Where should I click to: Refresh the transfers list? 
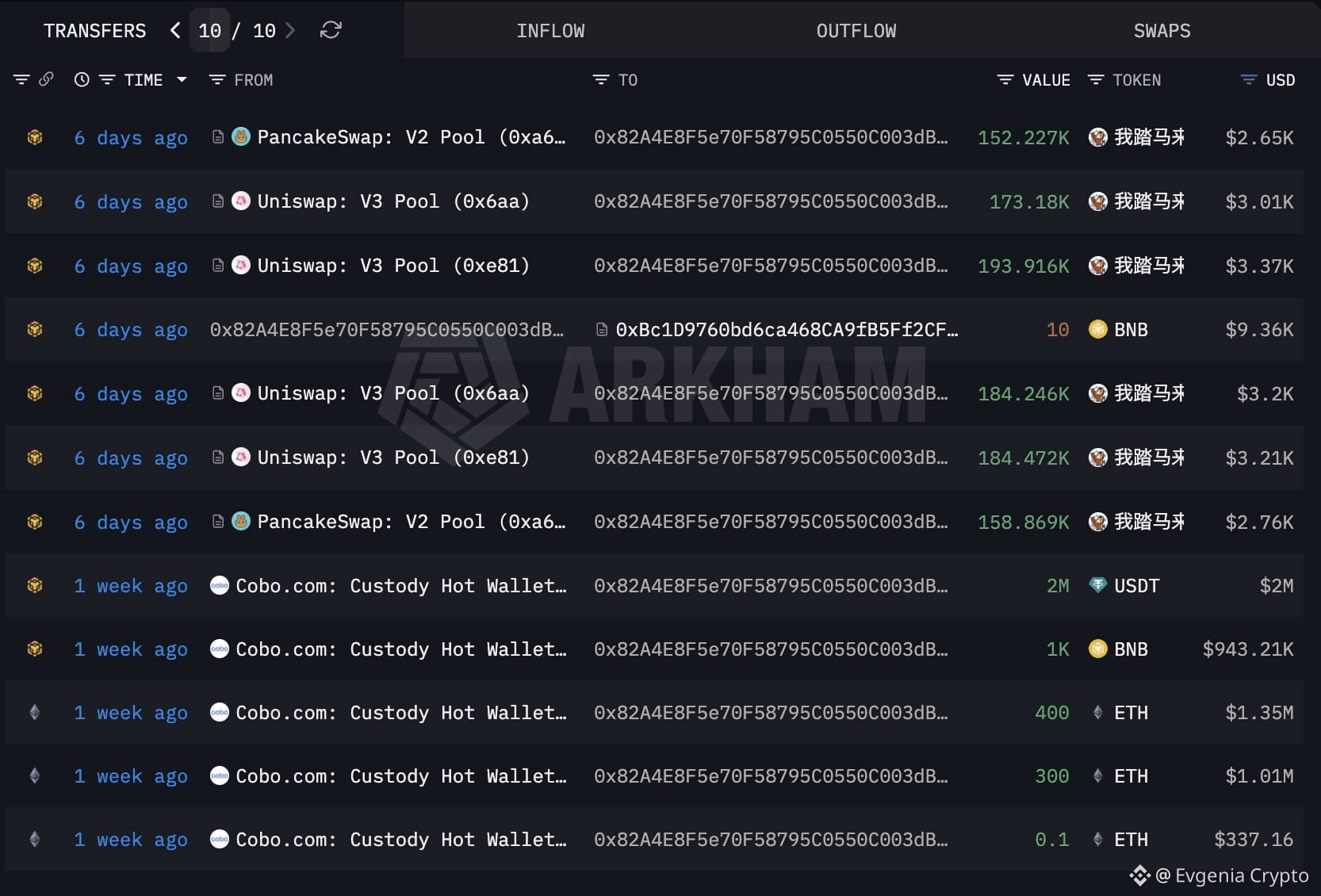pyautogui.click(x=331, y=30)
